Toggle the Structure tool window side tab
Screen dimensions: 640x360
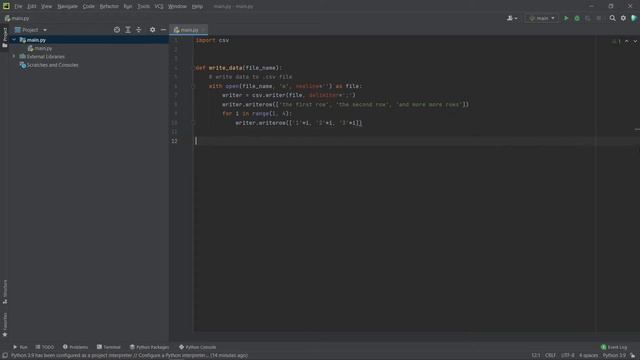[5, 291]
